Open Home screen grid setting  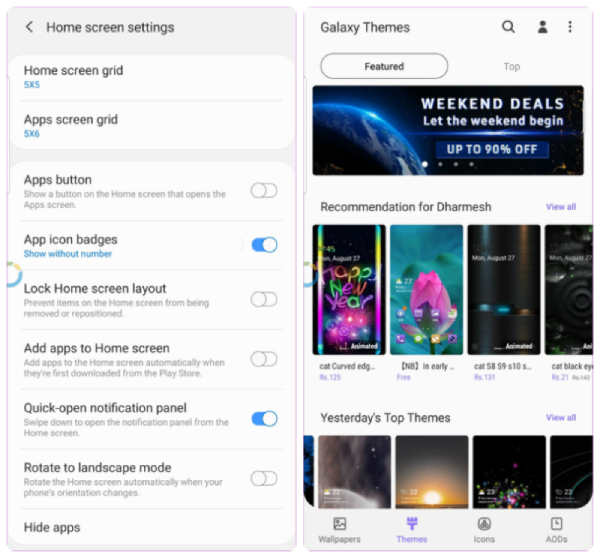coord(151,77)
